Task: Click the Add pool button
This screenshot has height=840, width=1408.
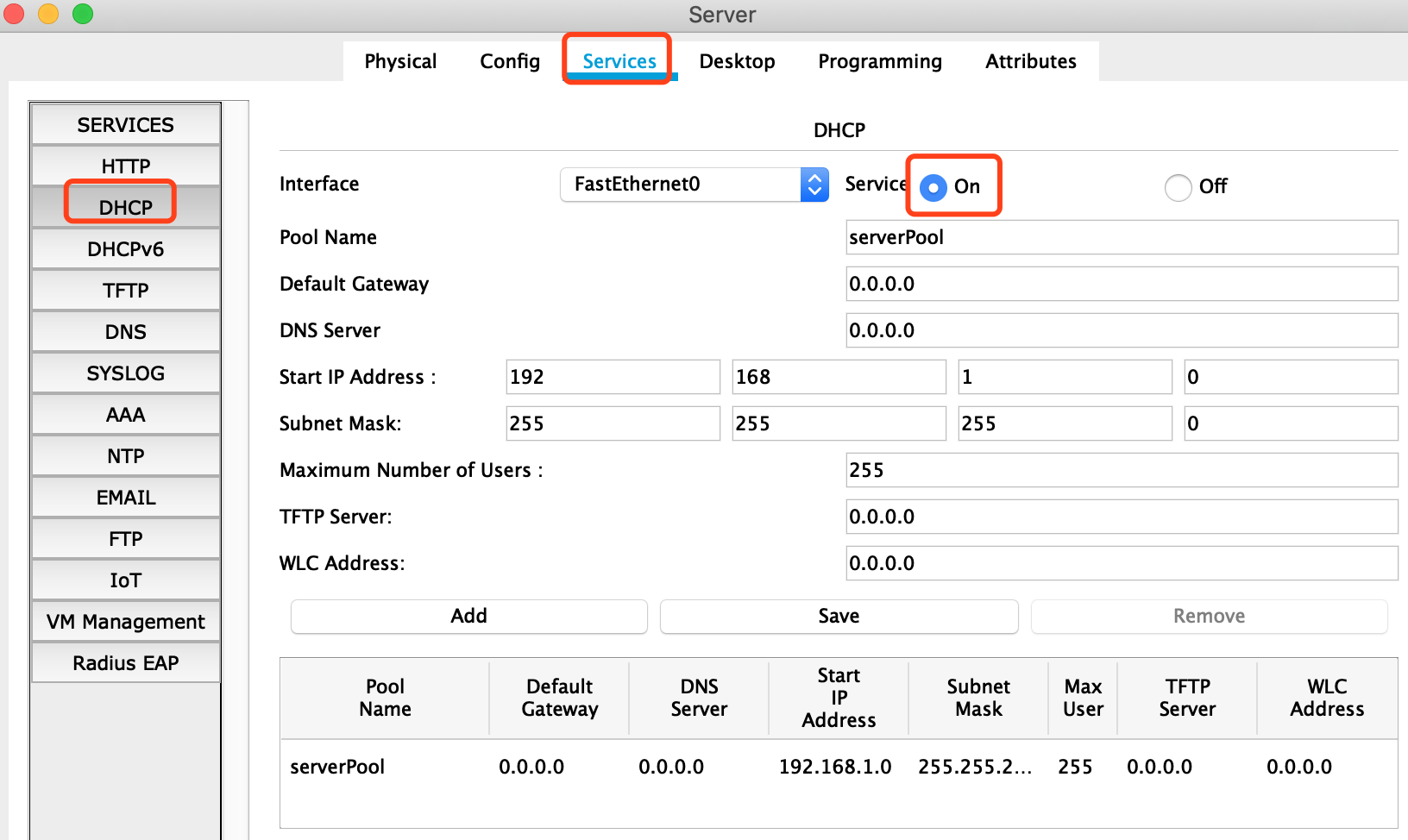Action: (468, 616)
